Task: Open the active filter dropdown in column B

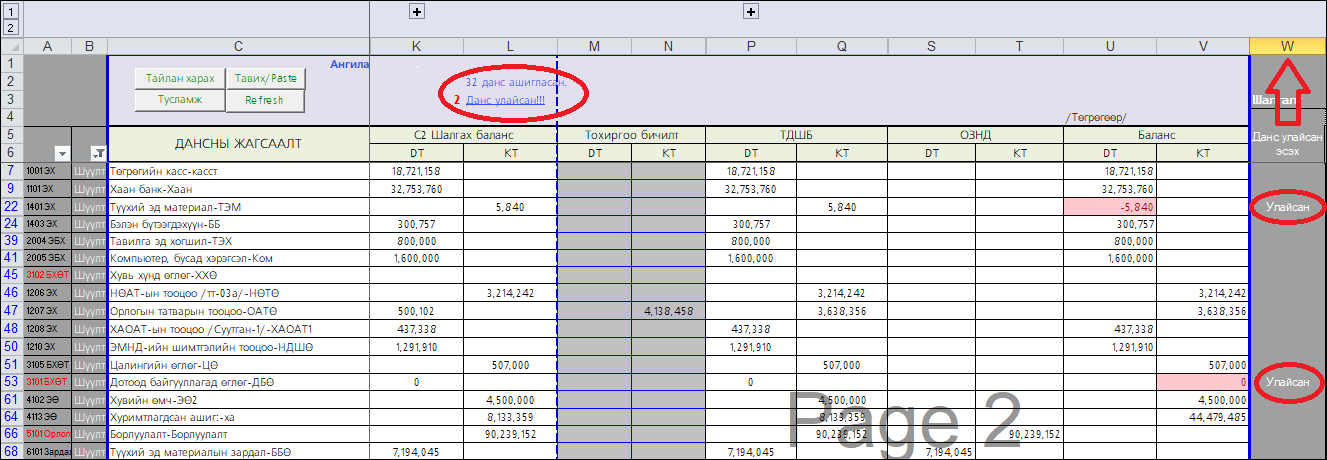Action: coord(98,153)
